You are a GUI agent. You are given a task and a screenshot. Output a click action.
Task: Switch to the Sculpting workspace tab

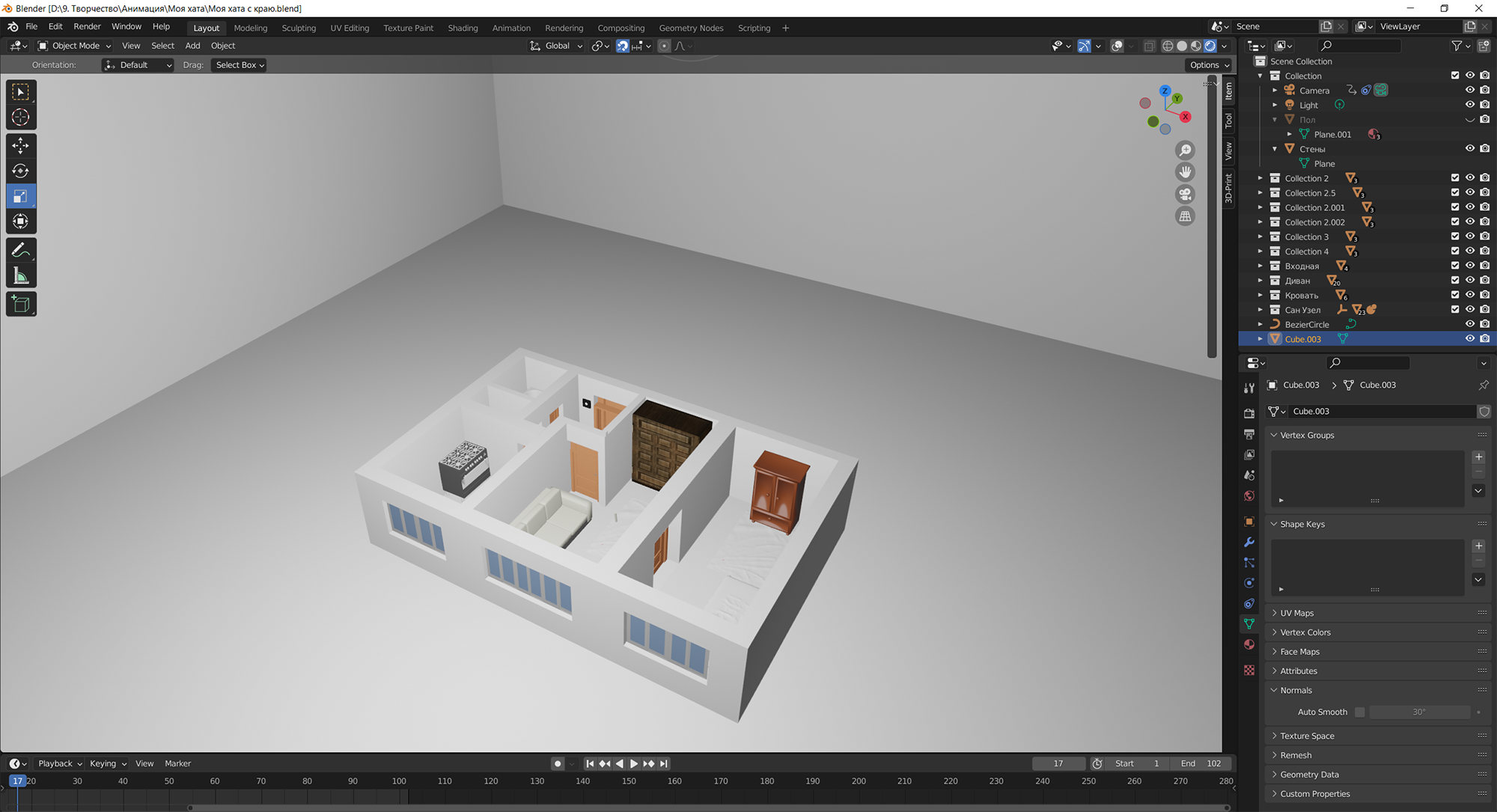pos(299,28)
